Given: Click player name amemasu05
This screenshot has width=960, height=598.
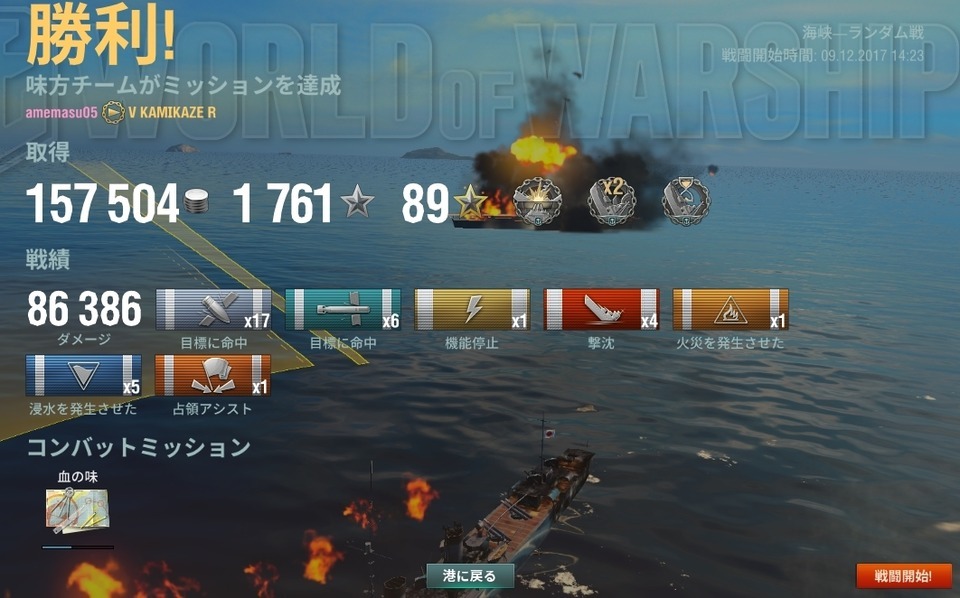Looking at the screenshot, I should 61,113.
